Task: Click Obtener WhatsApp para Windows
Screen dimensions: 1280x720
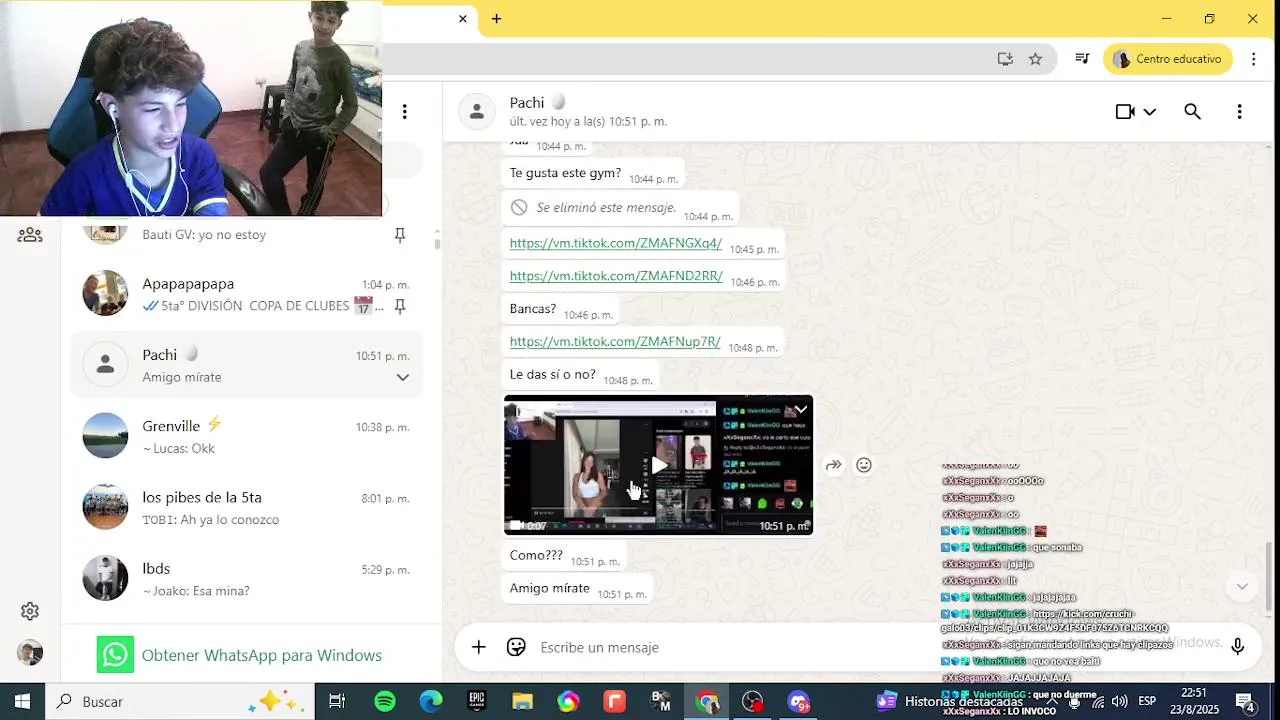Action: coord(262,655)
